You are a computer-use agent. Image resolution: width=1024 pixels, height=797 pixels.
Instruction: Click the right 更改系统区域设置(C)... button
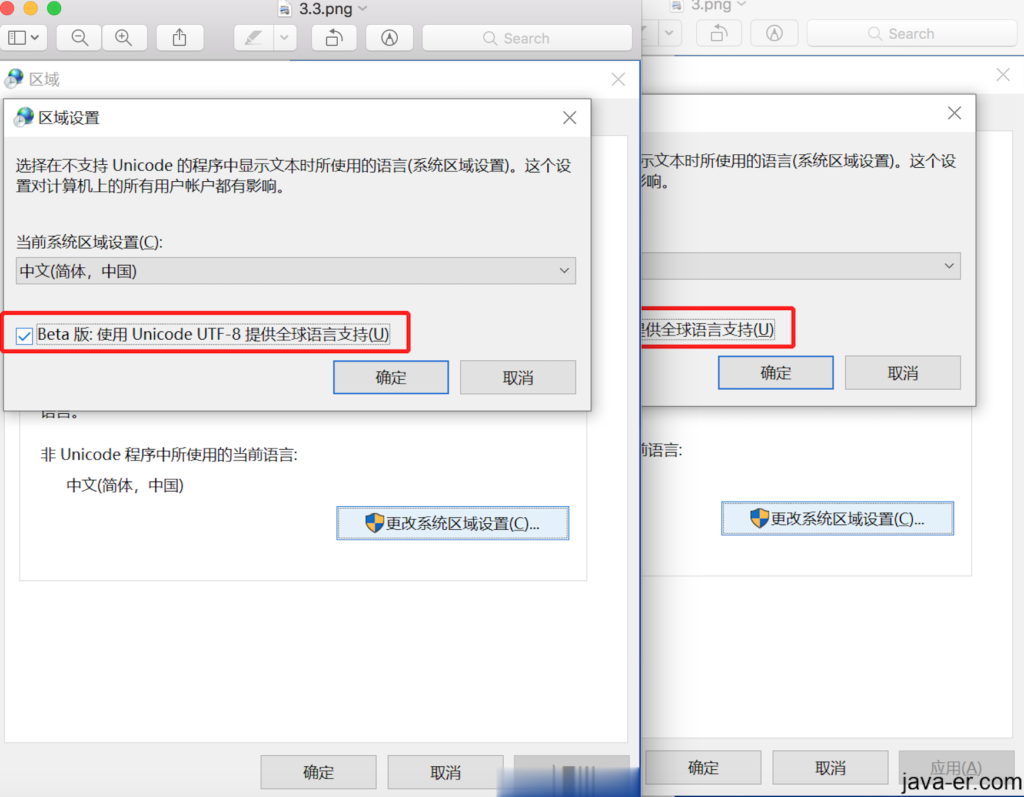(837, 518)
